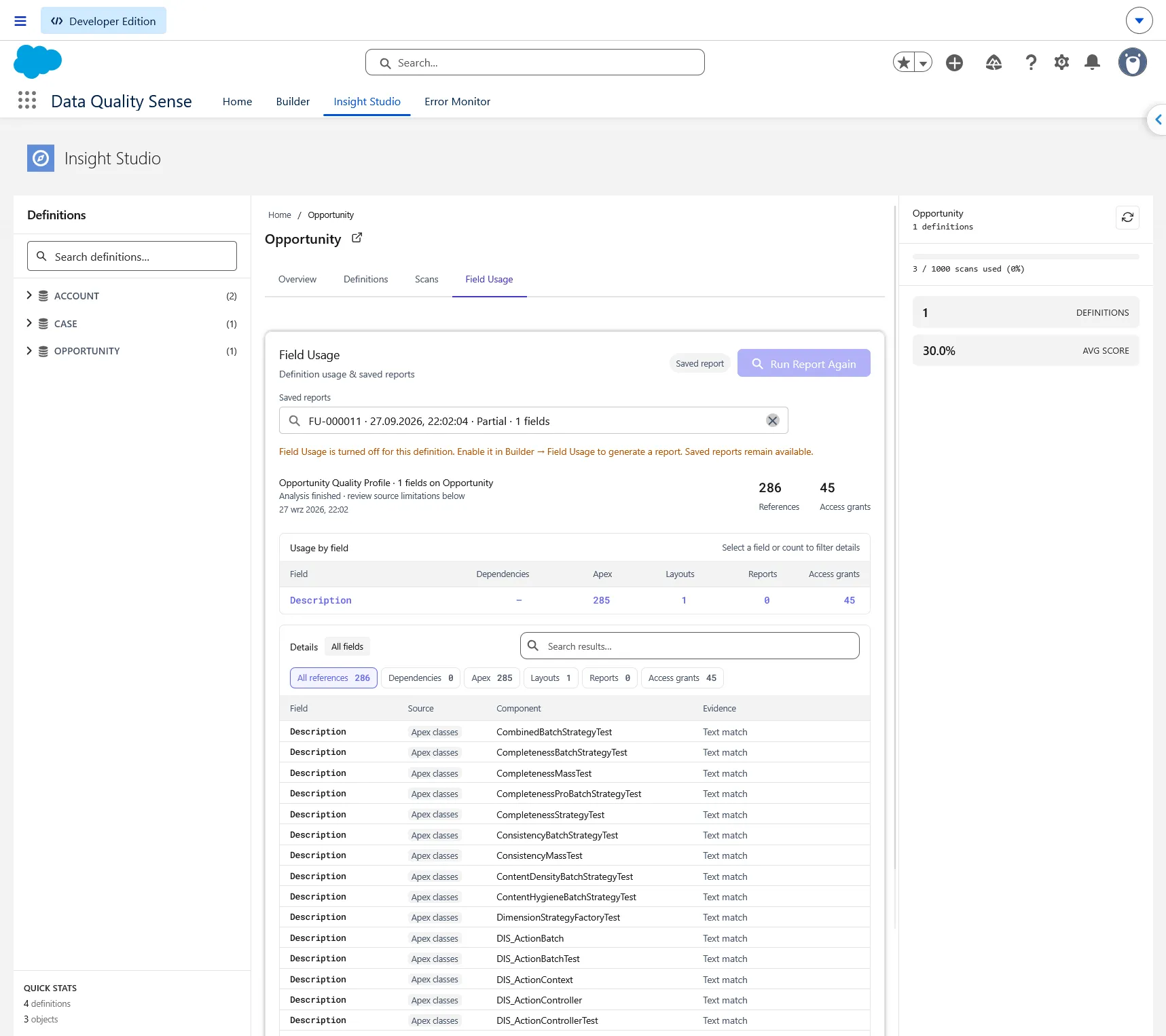Viewport: 1166px width, 1036px height.
Task: Click the Apex count 285 in usage table
Action: coord(602,601)
